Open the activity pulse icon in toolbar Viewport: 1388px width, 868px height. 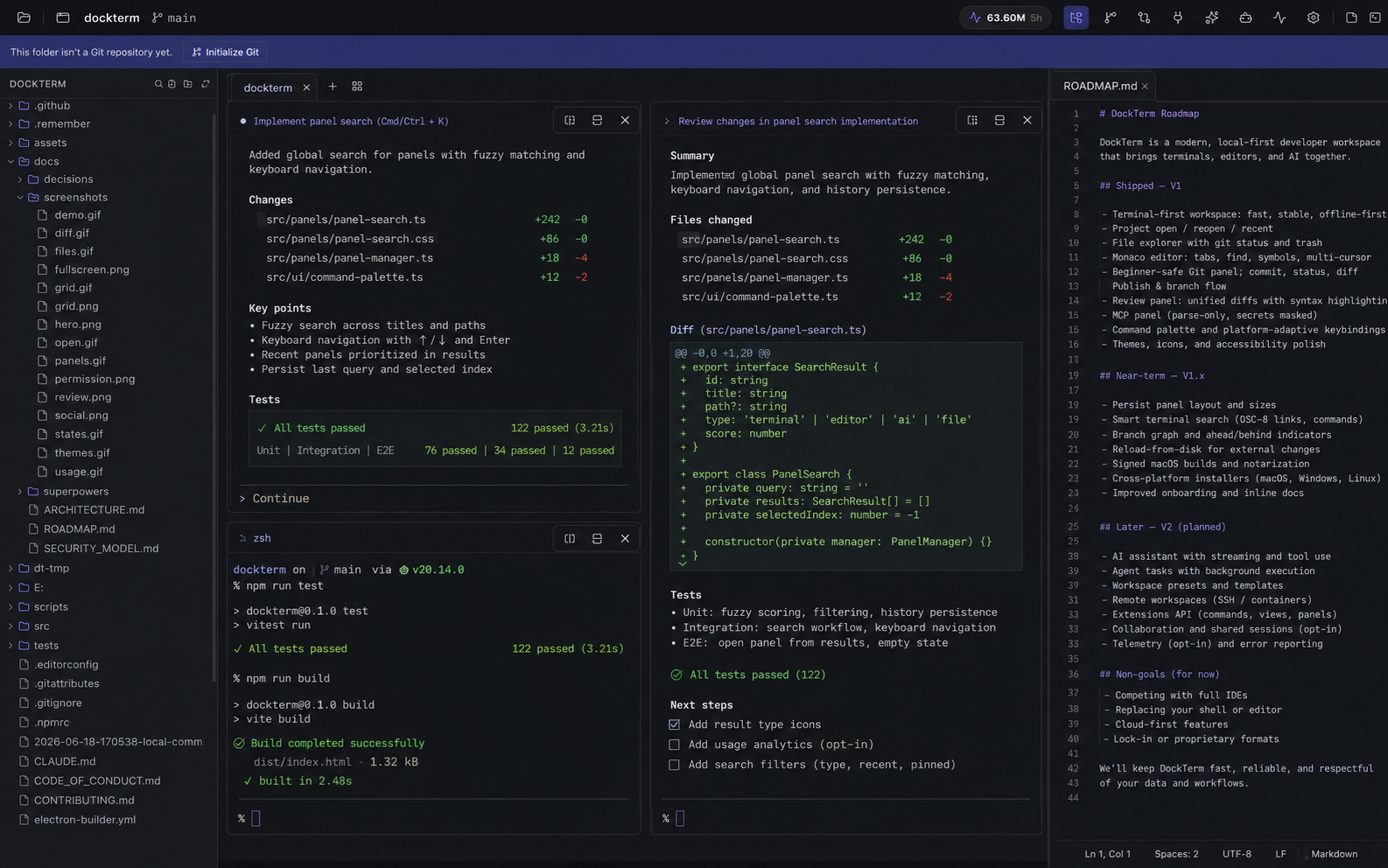point(1279,17)
